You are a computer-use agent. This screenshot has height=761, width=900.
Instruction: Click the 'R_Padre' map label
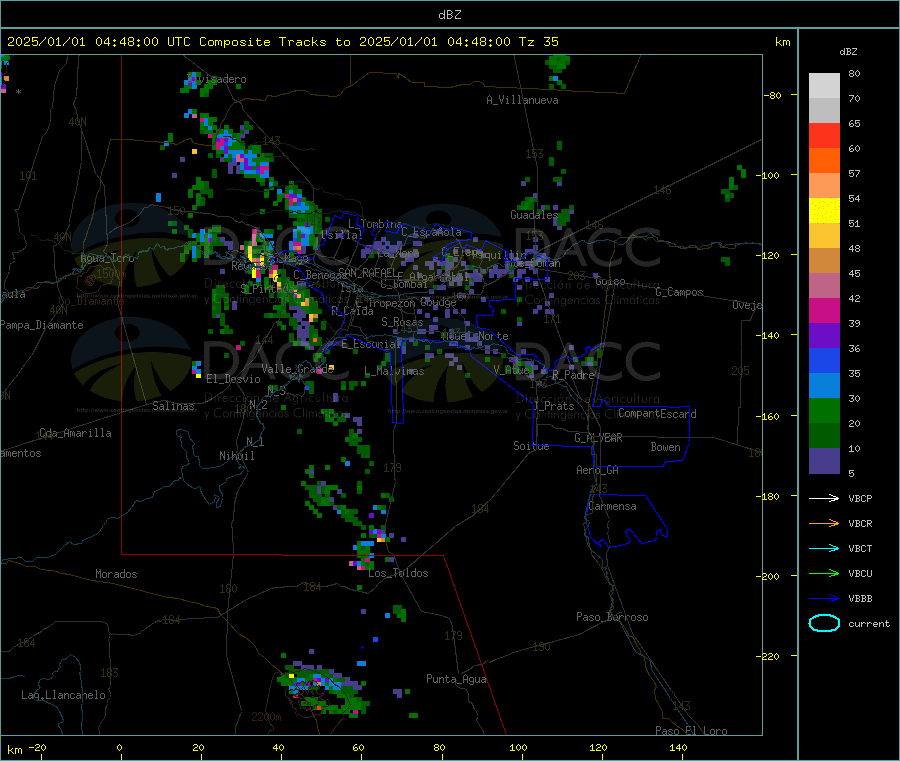pyautogui.click(x=573, y=375)
